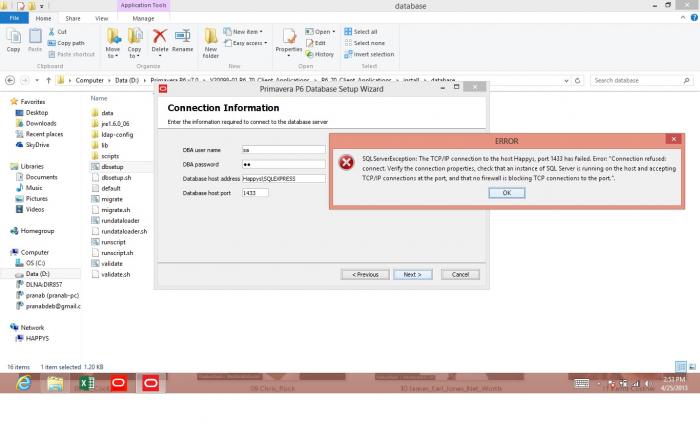Switch to large icons view toggle
700x423 pixels.
pos(692,367)
